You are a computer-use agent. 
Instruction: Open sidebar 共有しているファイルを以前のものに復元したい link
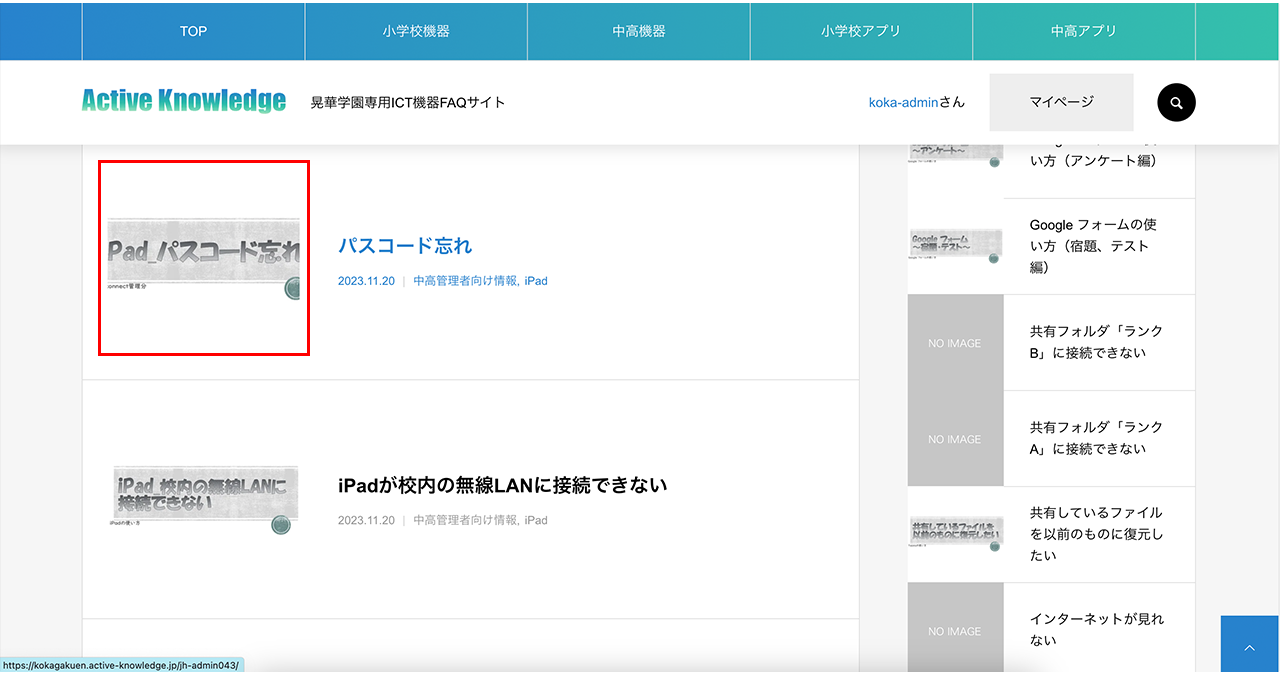tap(1096, 534)
